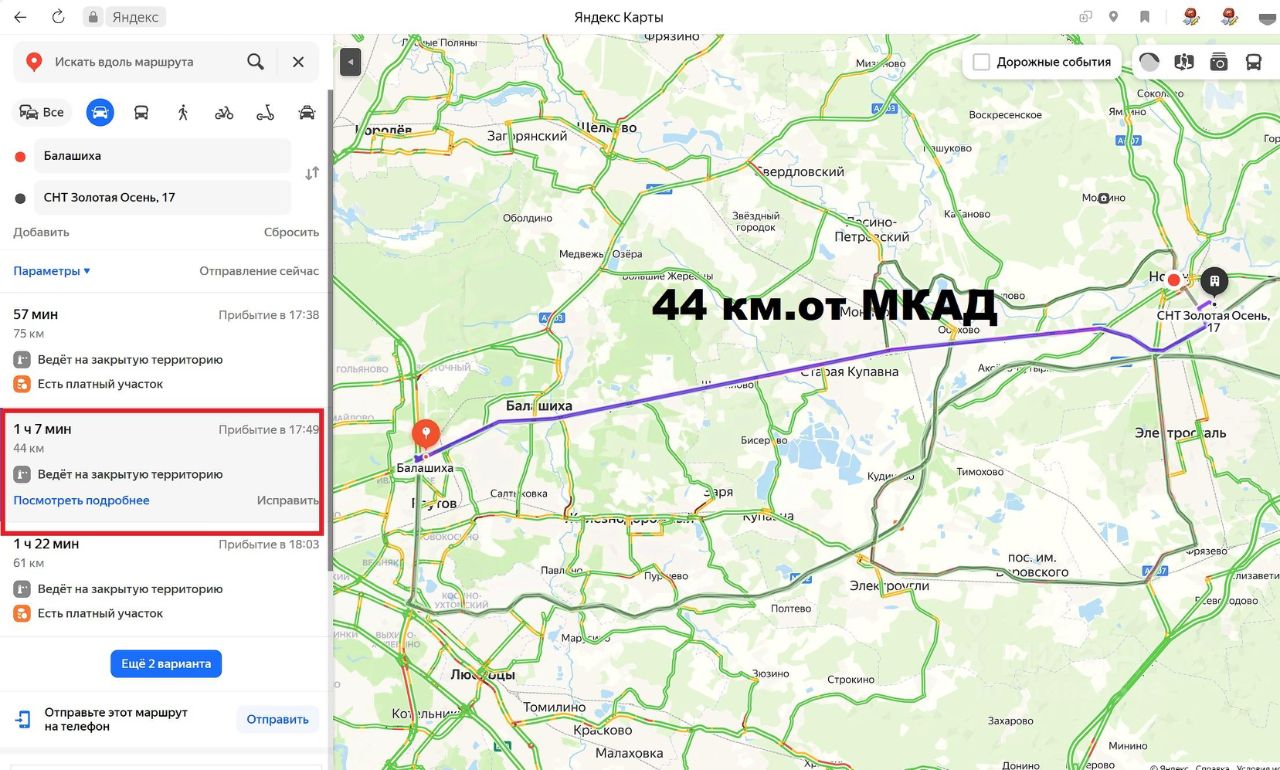1280x770 pixels.
Task: Click 'Исправить' on the 44 км route
Action: coord(288,500)
